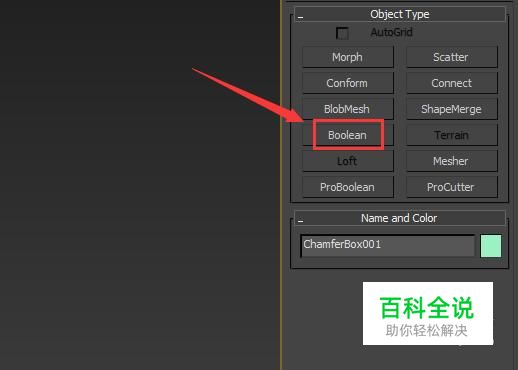This screenshot has width=518, height=370.
Task: Select BlobMesh object type
Action: tap(348, 109)
